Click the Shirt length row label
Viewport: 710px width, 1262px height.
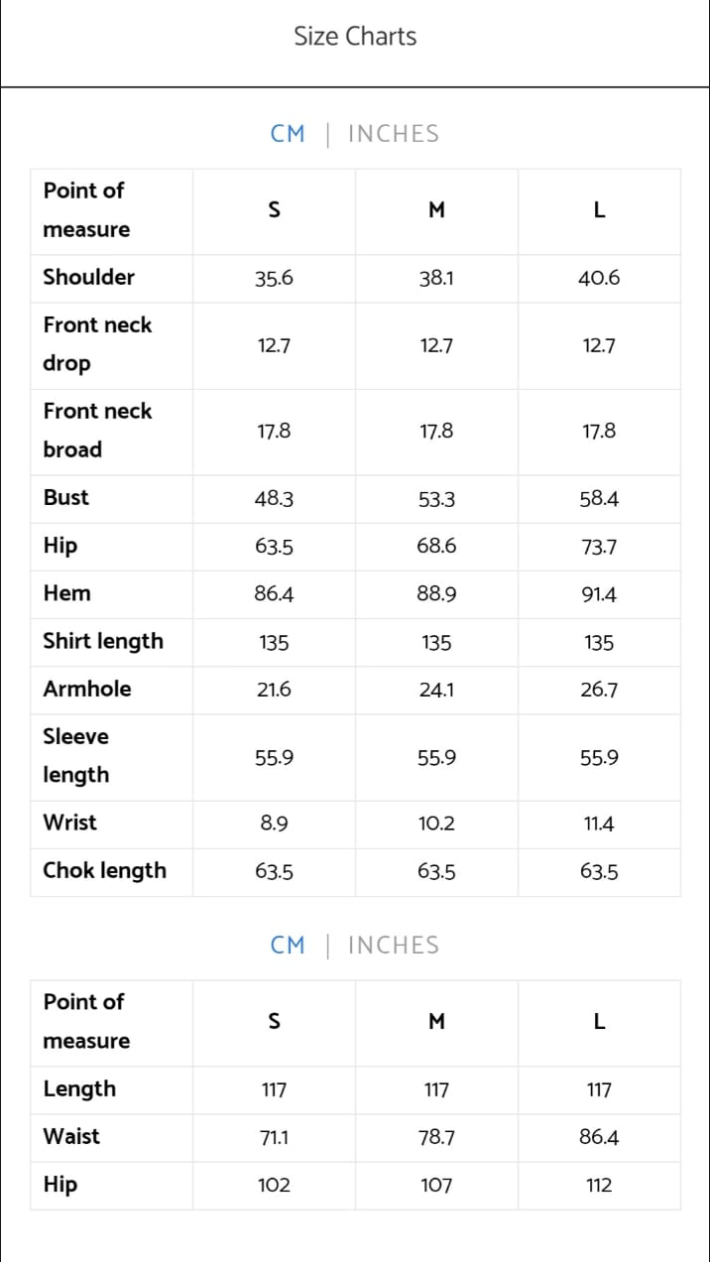click(x=103, y=642)
